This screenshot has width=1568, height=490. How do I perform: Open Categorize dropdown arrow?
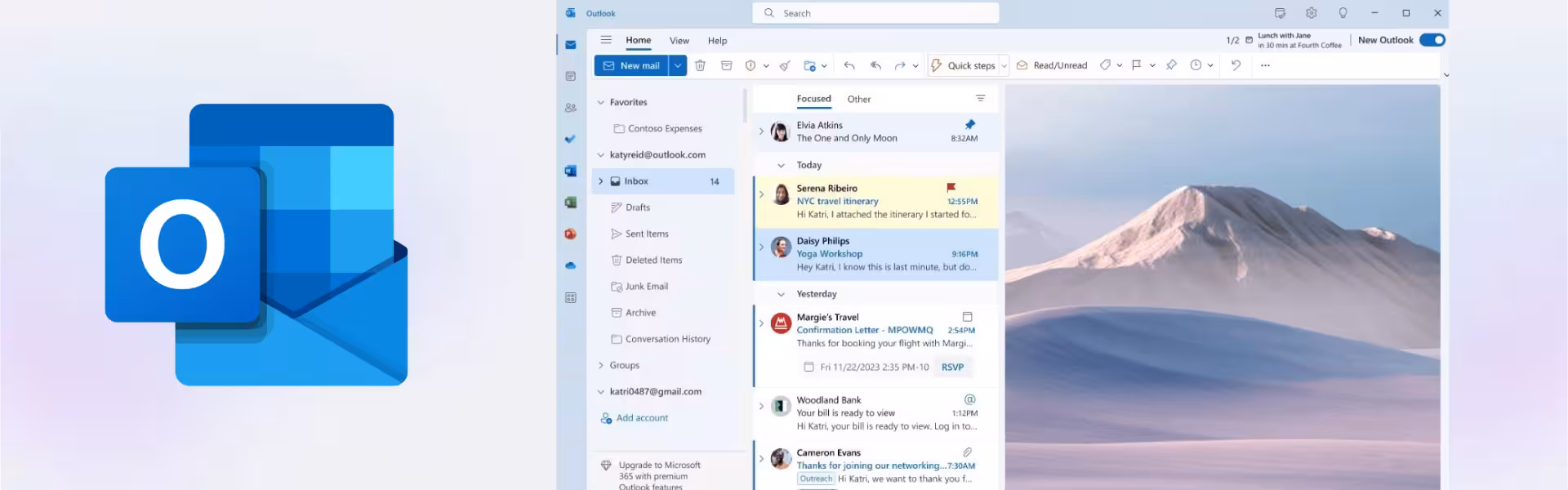click(x=1120, y=66)
